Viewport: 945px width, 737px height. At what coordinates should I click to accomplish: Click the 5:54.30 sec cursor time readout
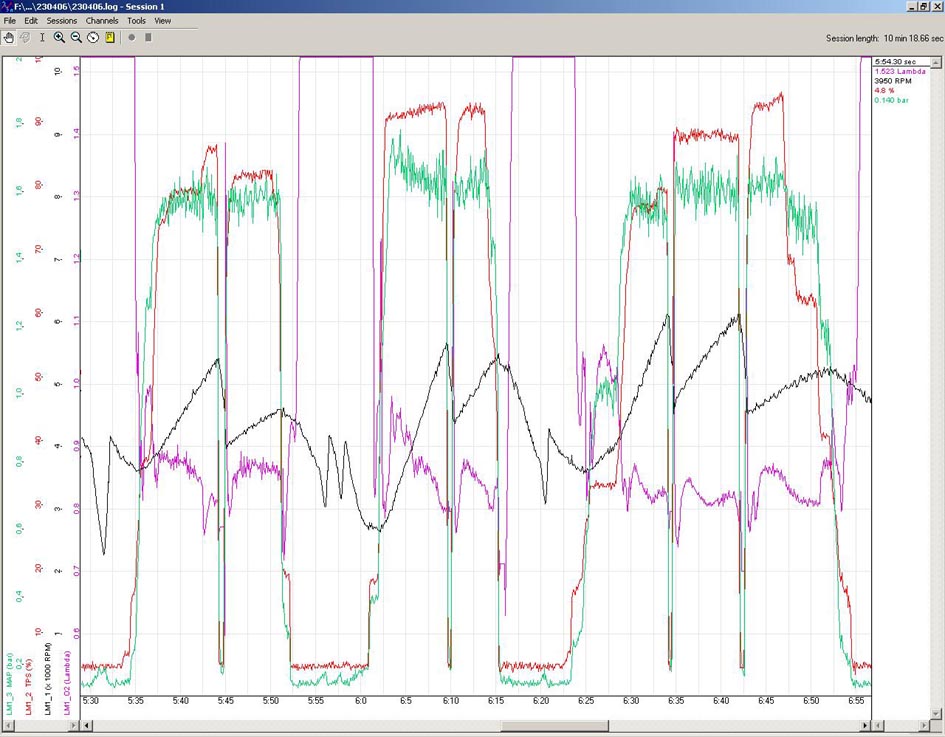point(895,61)
